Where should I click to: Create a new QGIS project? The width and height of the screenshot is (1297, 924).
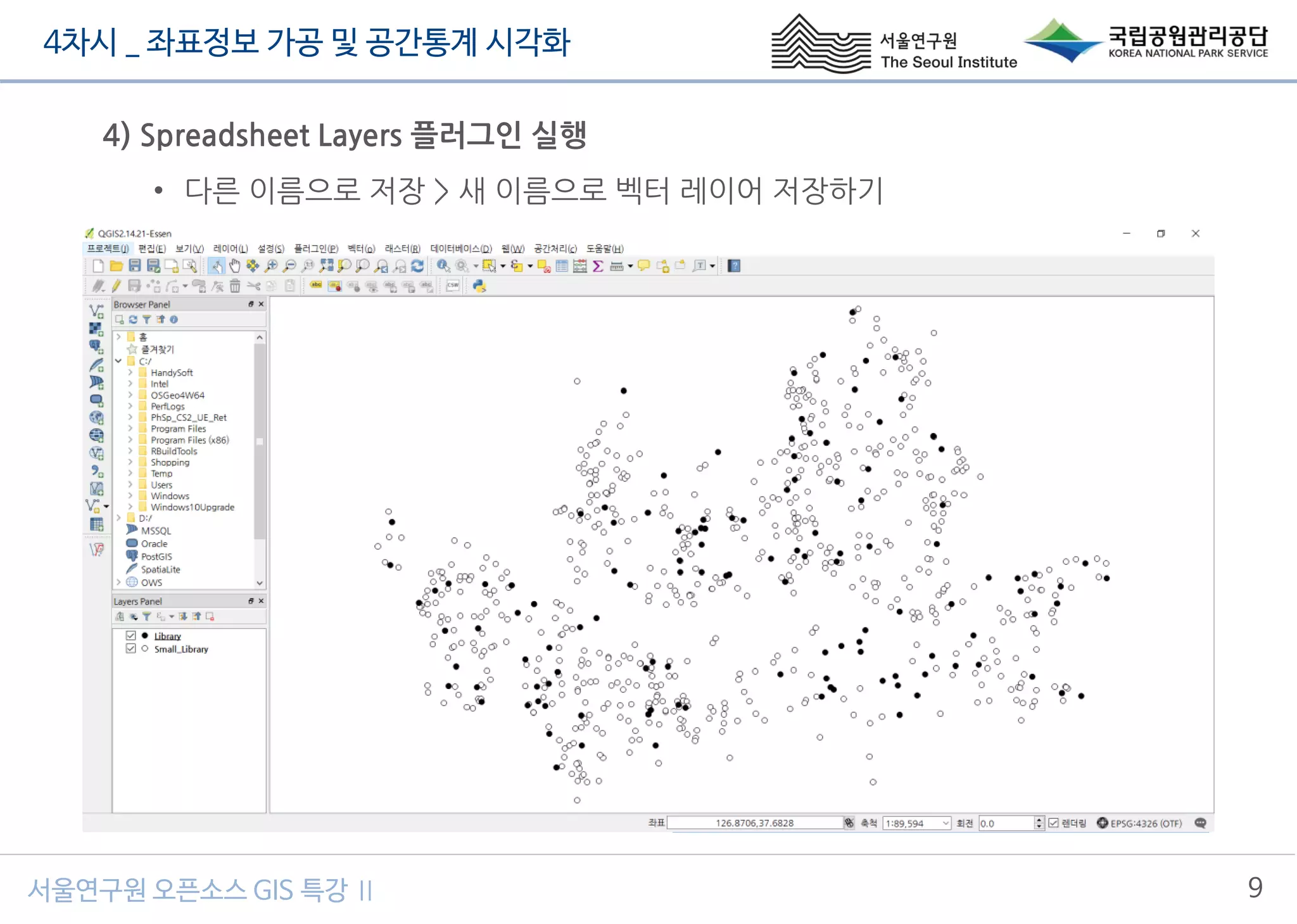[98, 266]
